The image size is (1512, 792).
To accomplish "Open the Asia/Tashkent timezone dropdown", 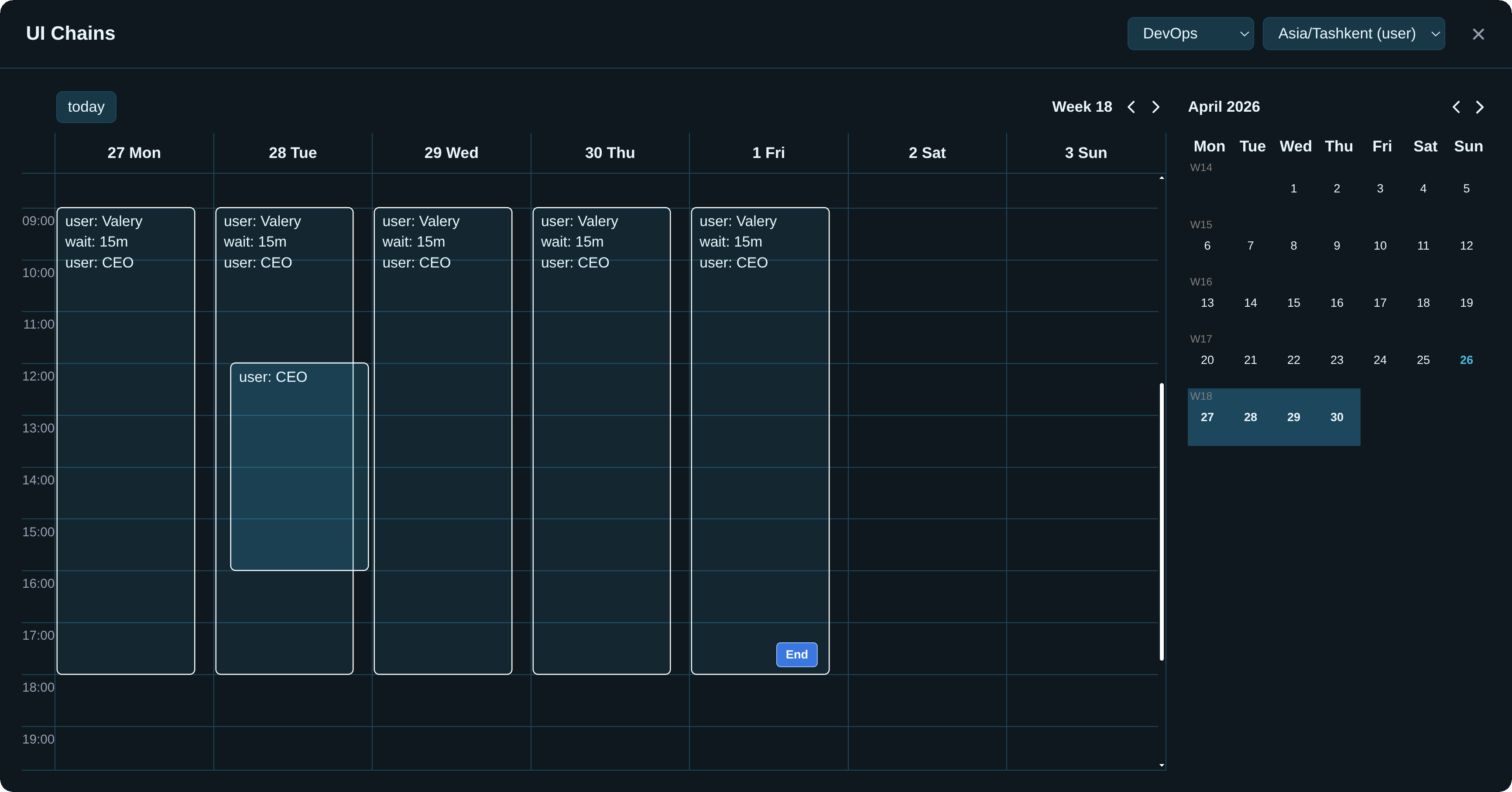I will pos(1354,34).
